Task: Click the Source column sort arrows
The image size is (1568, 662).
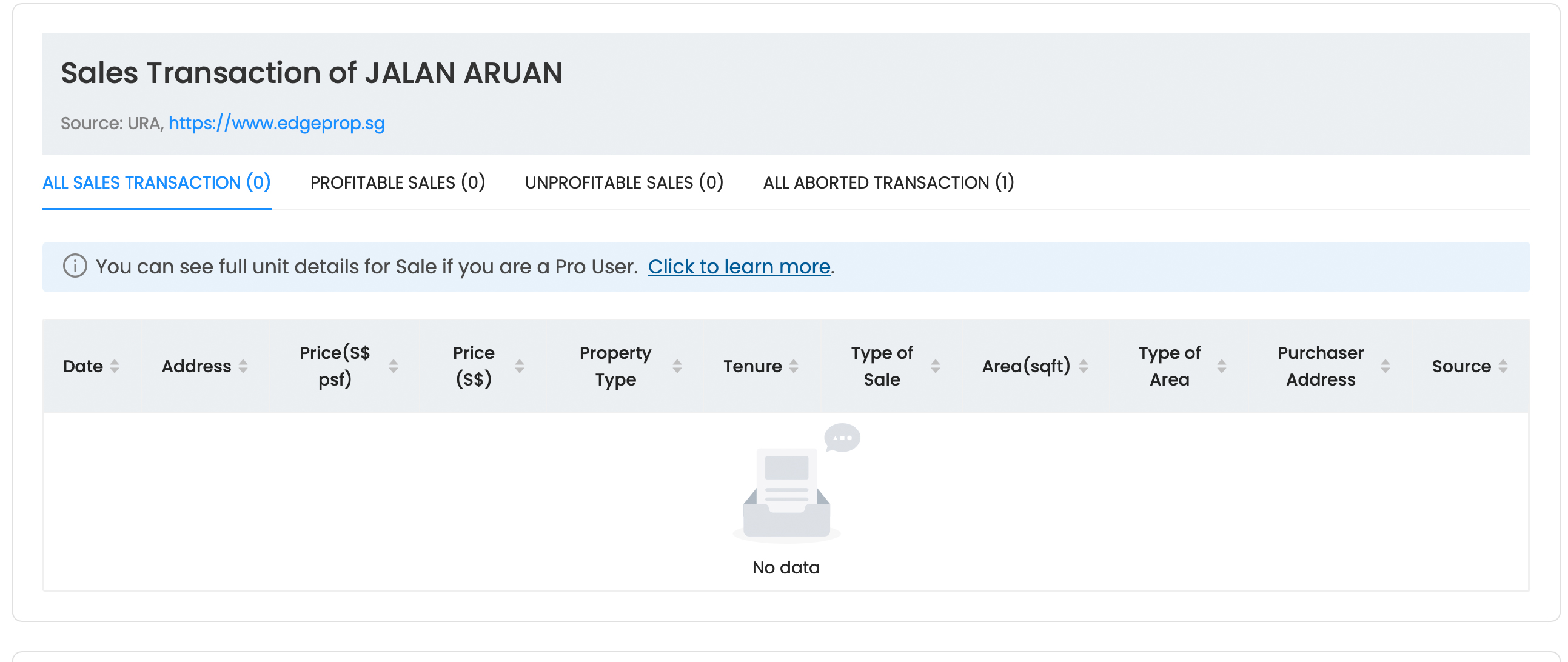Action: 1503,366
